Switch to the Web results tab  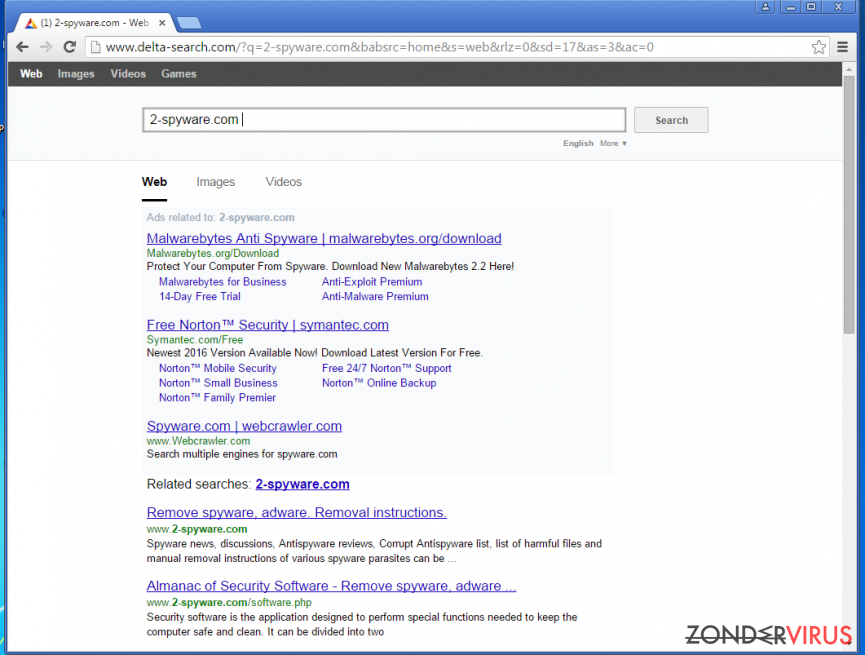154,182
